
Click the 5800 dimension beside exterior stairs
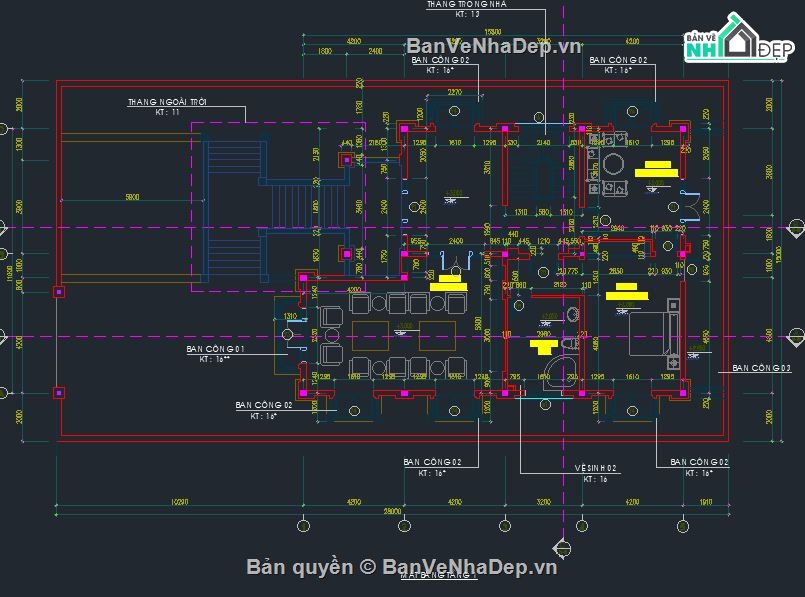point(125,196)
